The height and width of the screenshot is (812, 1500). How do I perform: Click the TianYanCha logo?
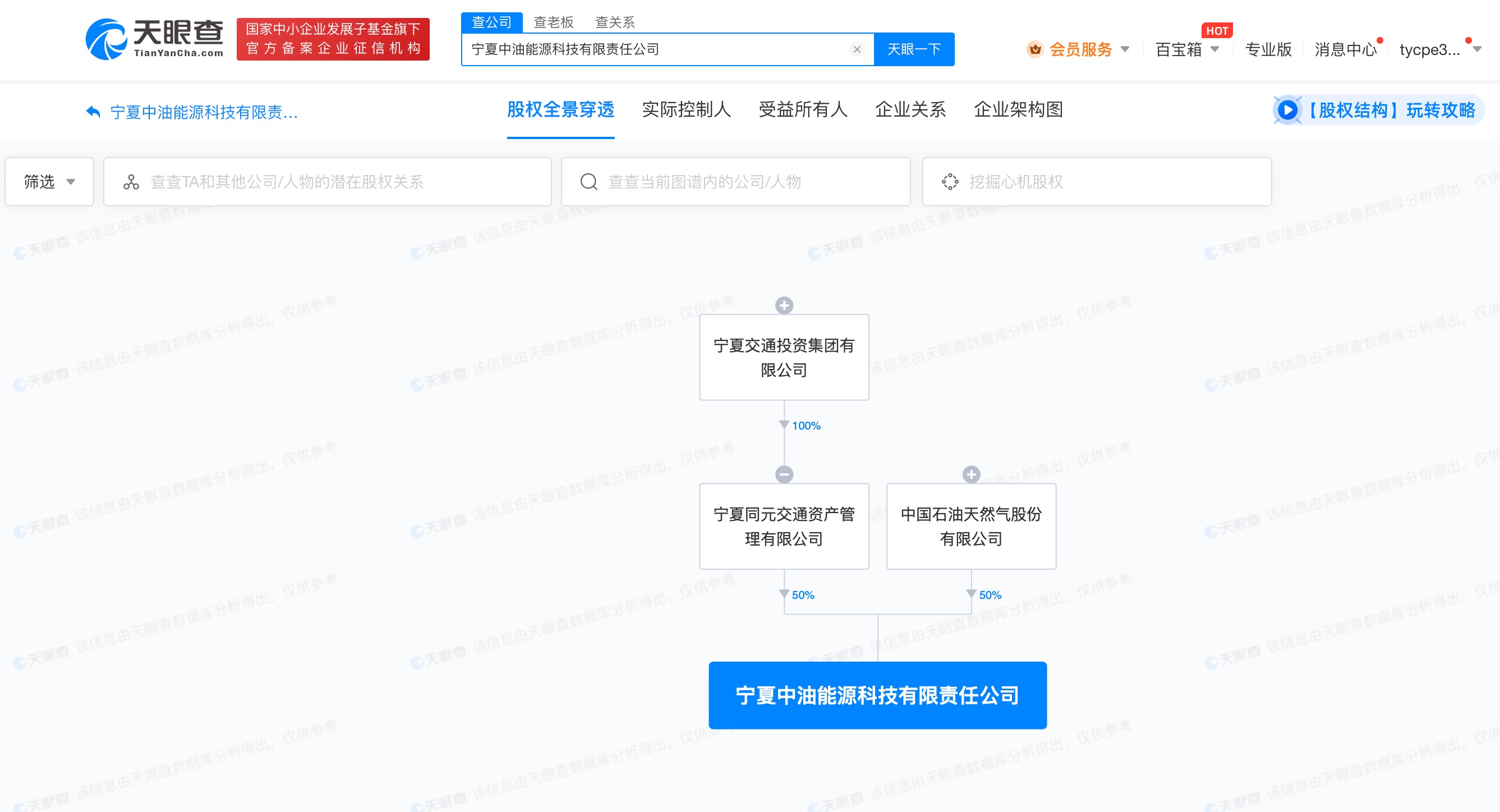[154, 39]
